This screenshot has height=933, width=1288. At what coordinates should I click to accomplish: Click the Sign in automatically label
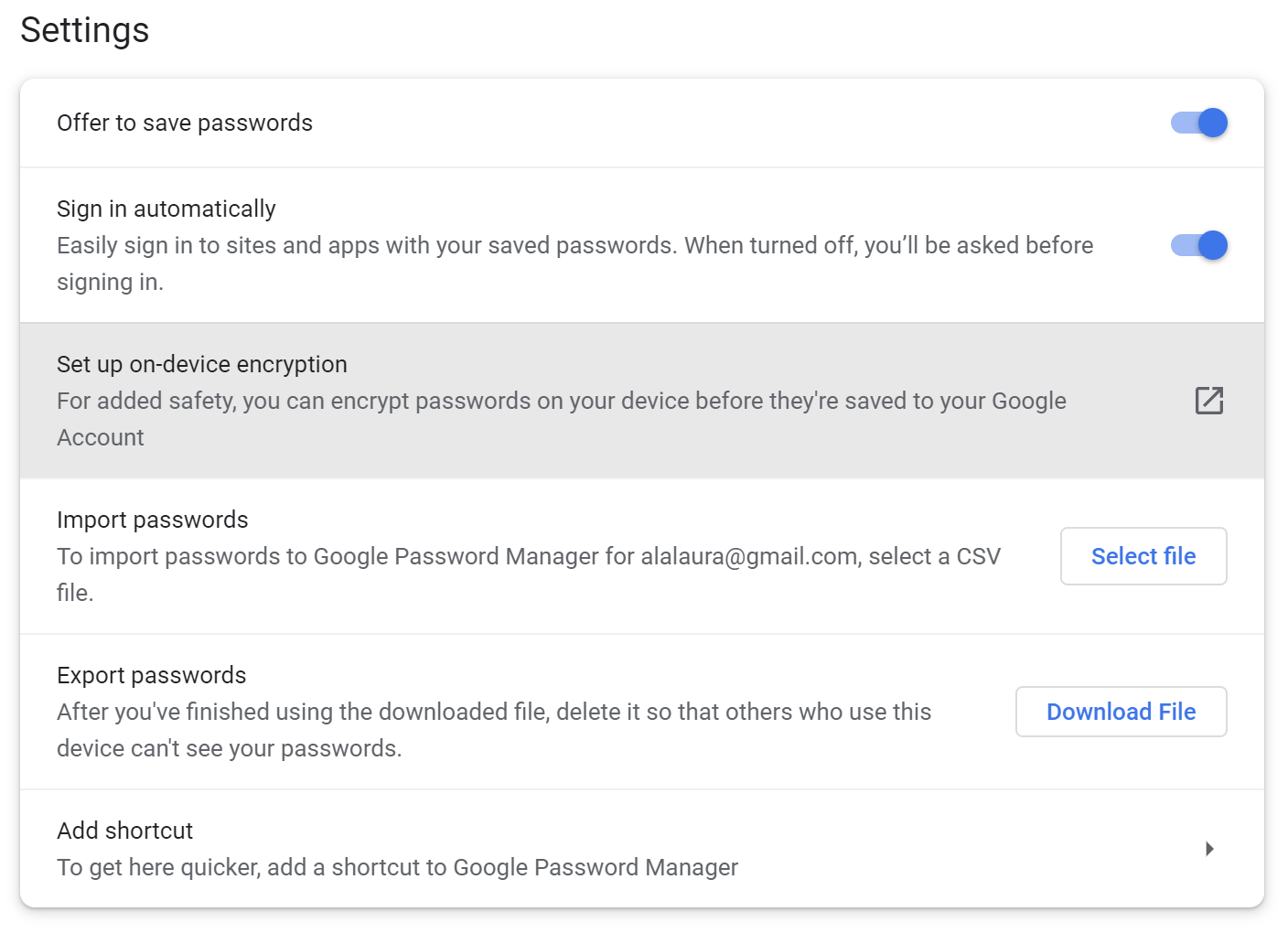[x=166, y=209]
